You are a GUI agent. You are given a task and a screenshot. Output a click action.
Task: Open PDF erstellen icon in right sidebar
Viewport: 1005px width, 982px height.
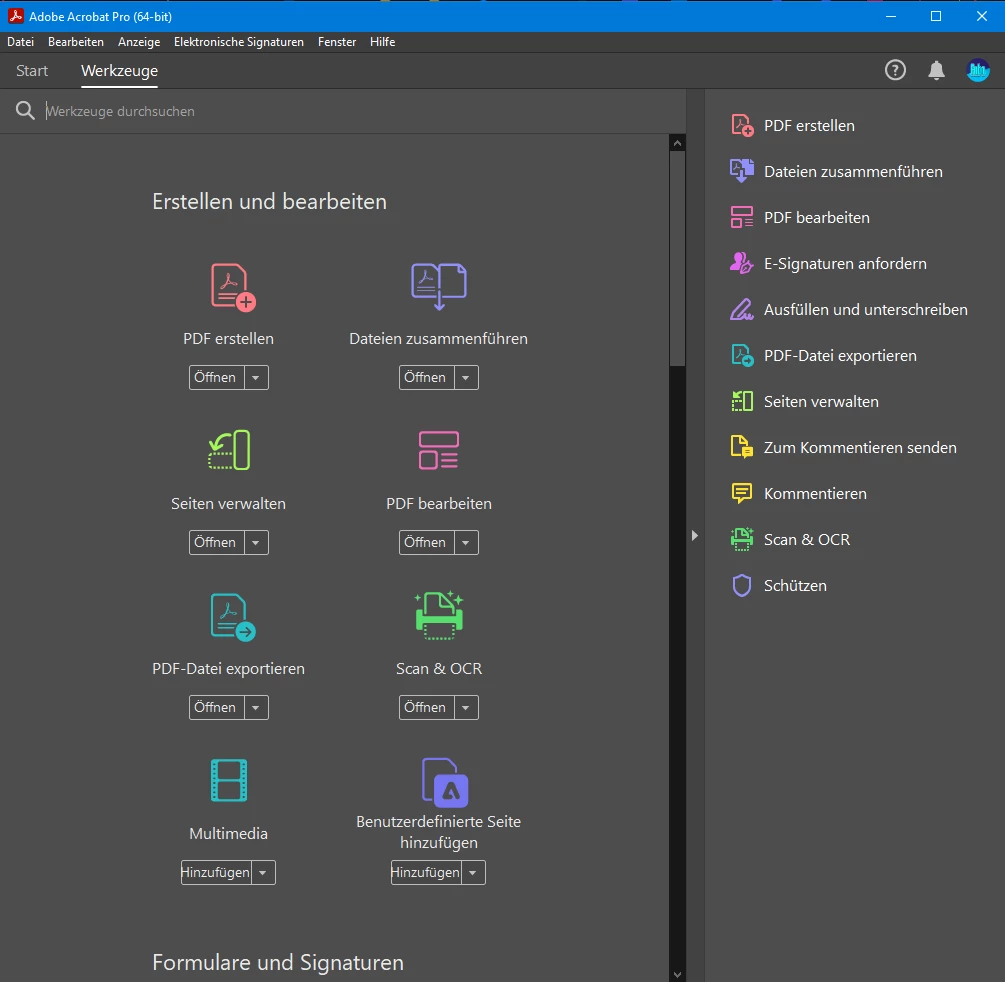tap(742, 126)
